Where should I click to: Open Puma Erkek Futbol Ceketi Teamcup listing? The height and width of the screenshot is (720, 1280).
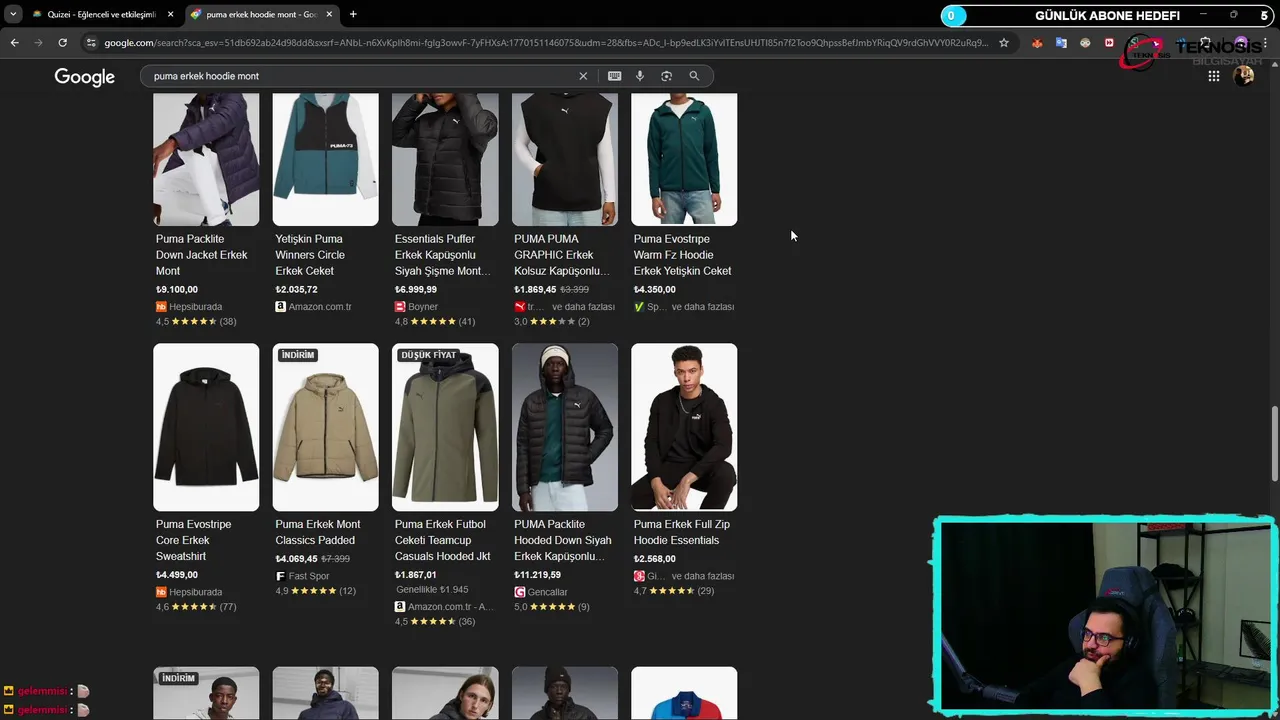[442, 540]
